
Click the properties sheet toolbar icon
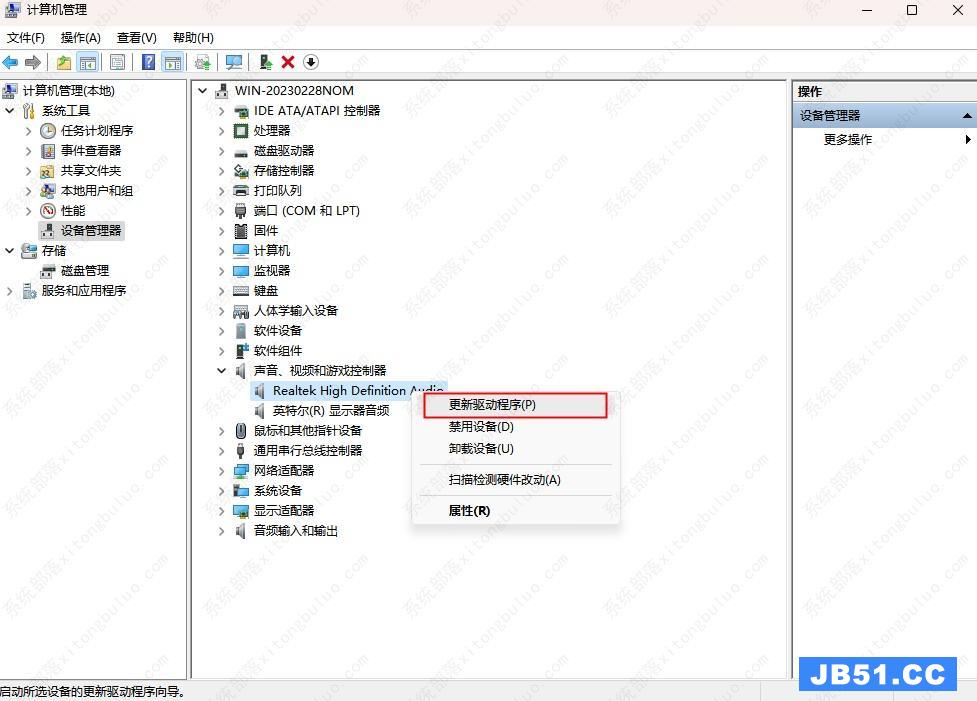pos(118,62)
